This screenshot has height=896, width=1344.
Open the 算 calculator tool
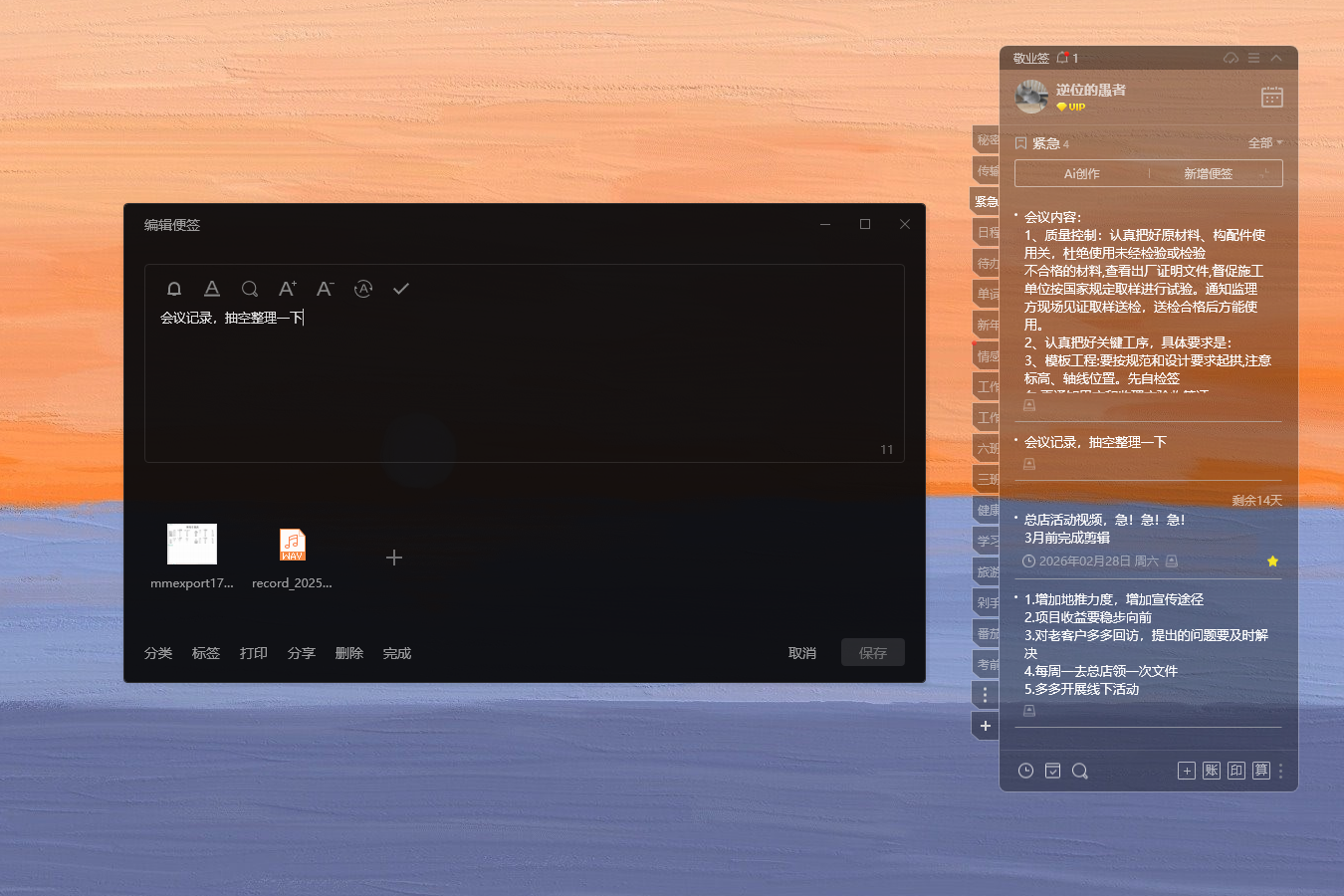[x=1260, y=770]
